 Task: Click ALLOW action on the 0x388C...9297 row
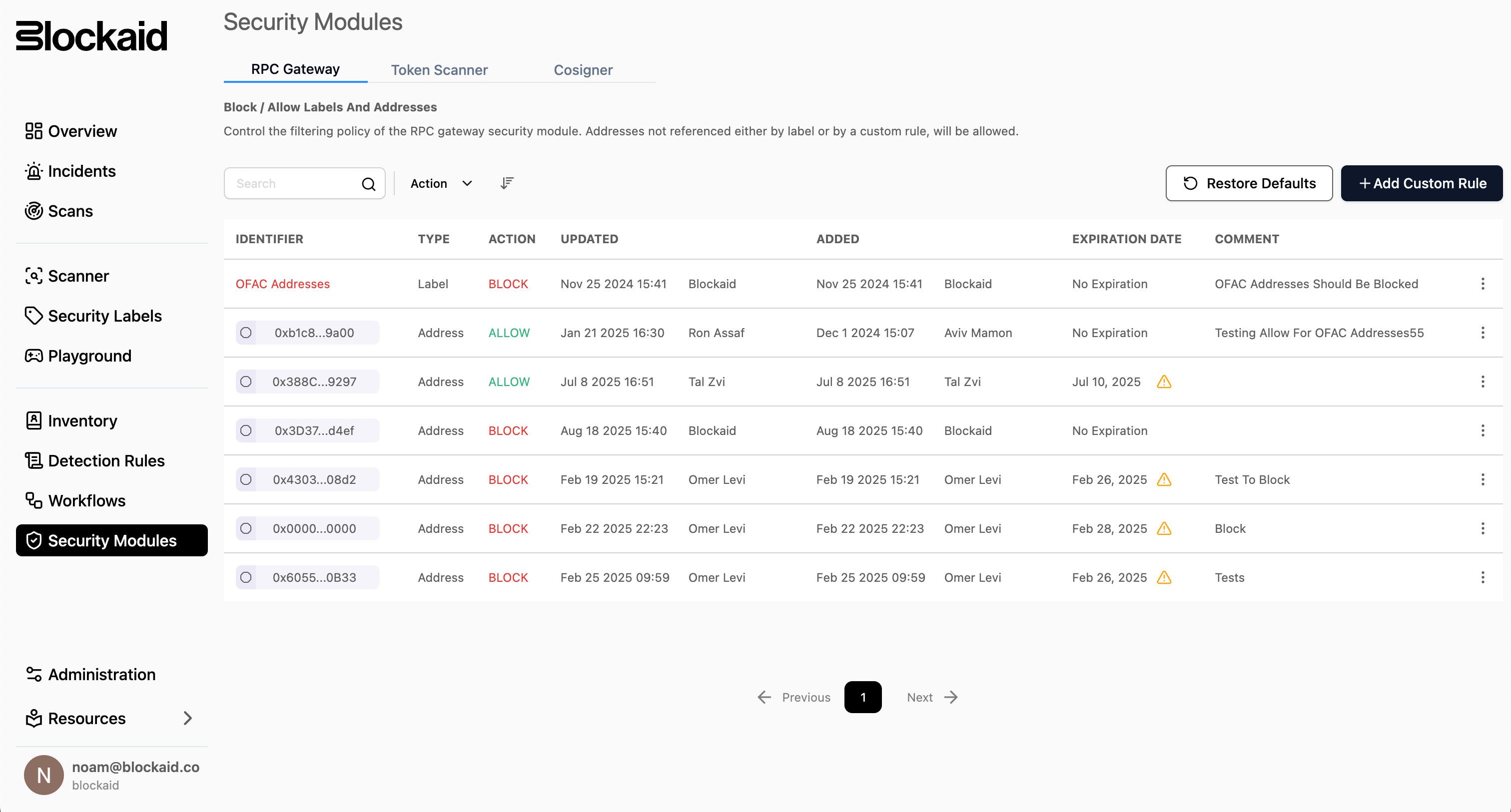click(509, 382)
